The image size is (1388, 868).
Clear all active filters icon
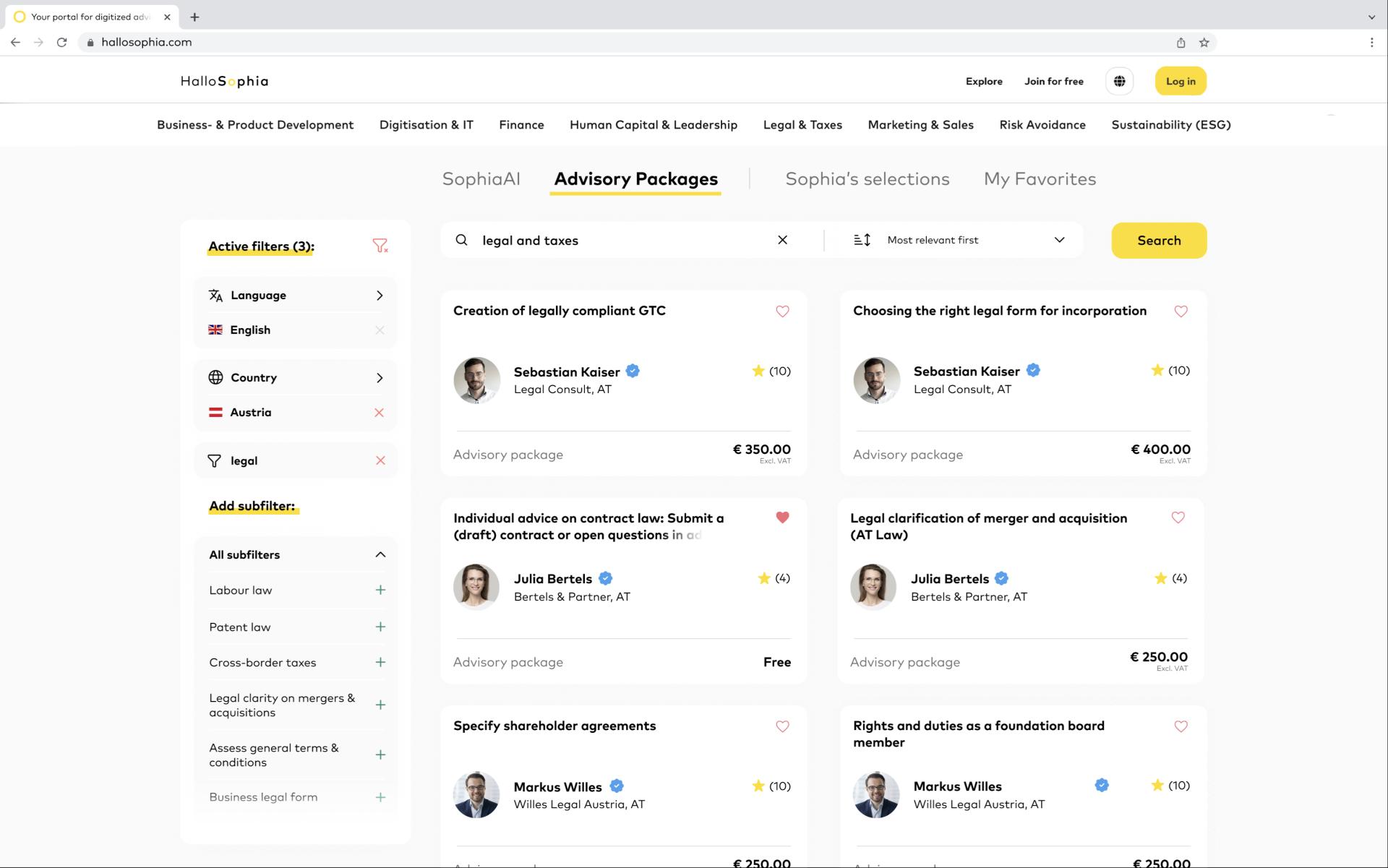(x=380, y=246)
